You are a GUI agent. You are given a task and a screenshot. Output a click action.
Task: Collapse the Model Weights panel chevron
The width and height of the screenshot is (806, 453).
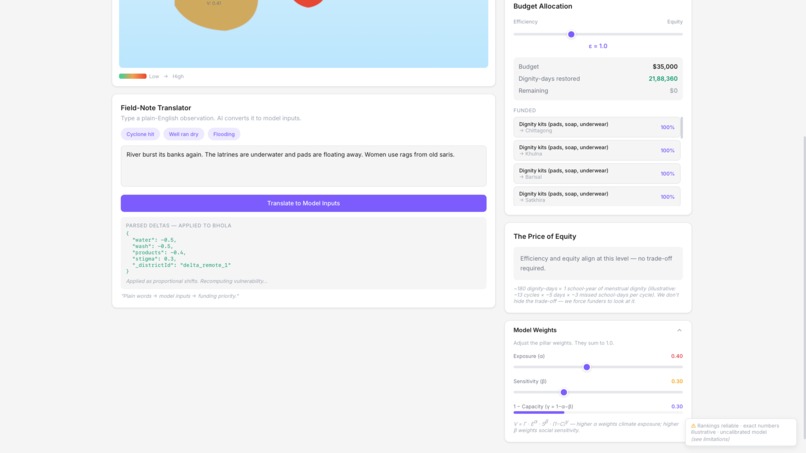tap(679, 331)
